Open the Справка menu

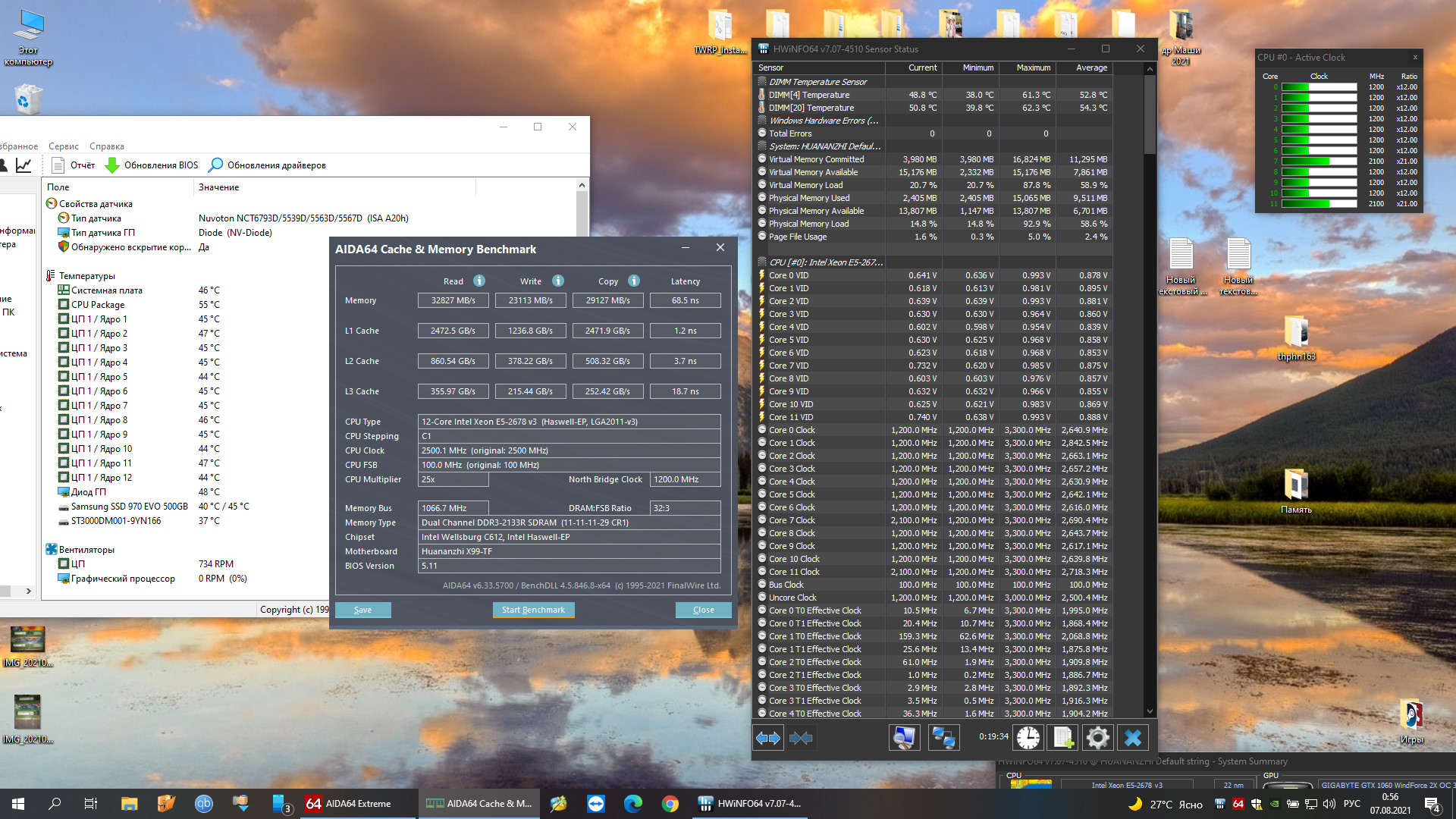coord(107,146)
